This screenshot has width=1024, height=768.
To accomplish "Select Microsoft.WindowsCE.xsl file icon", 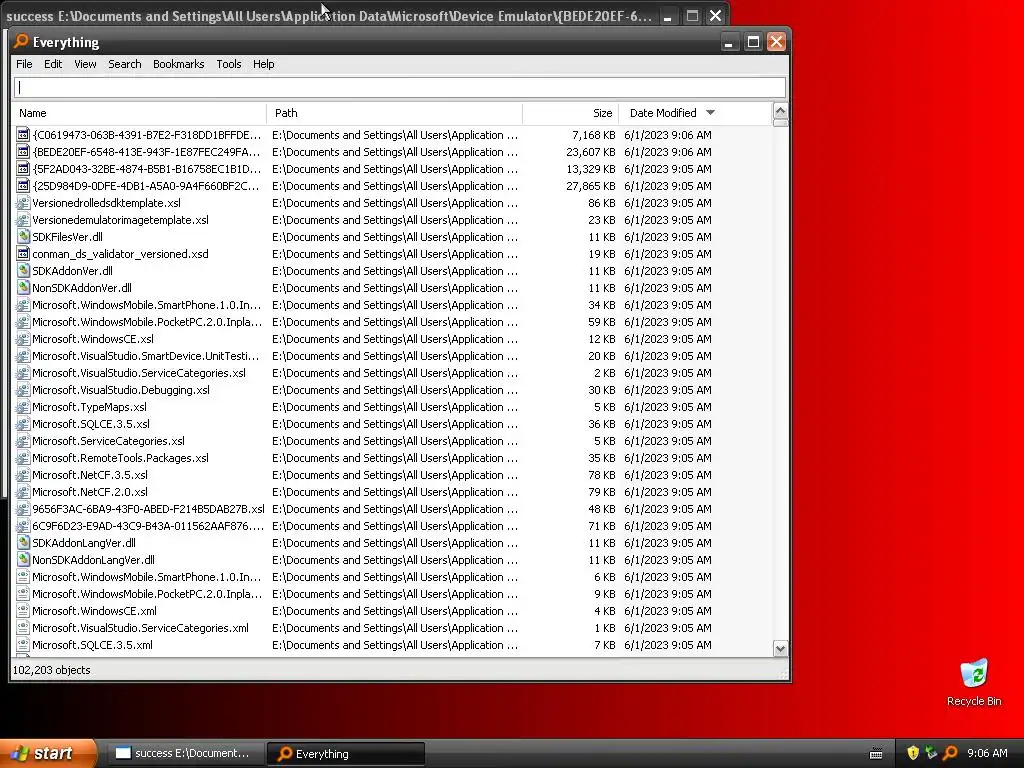I will pos(23,339).
